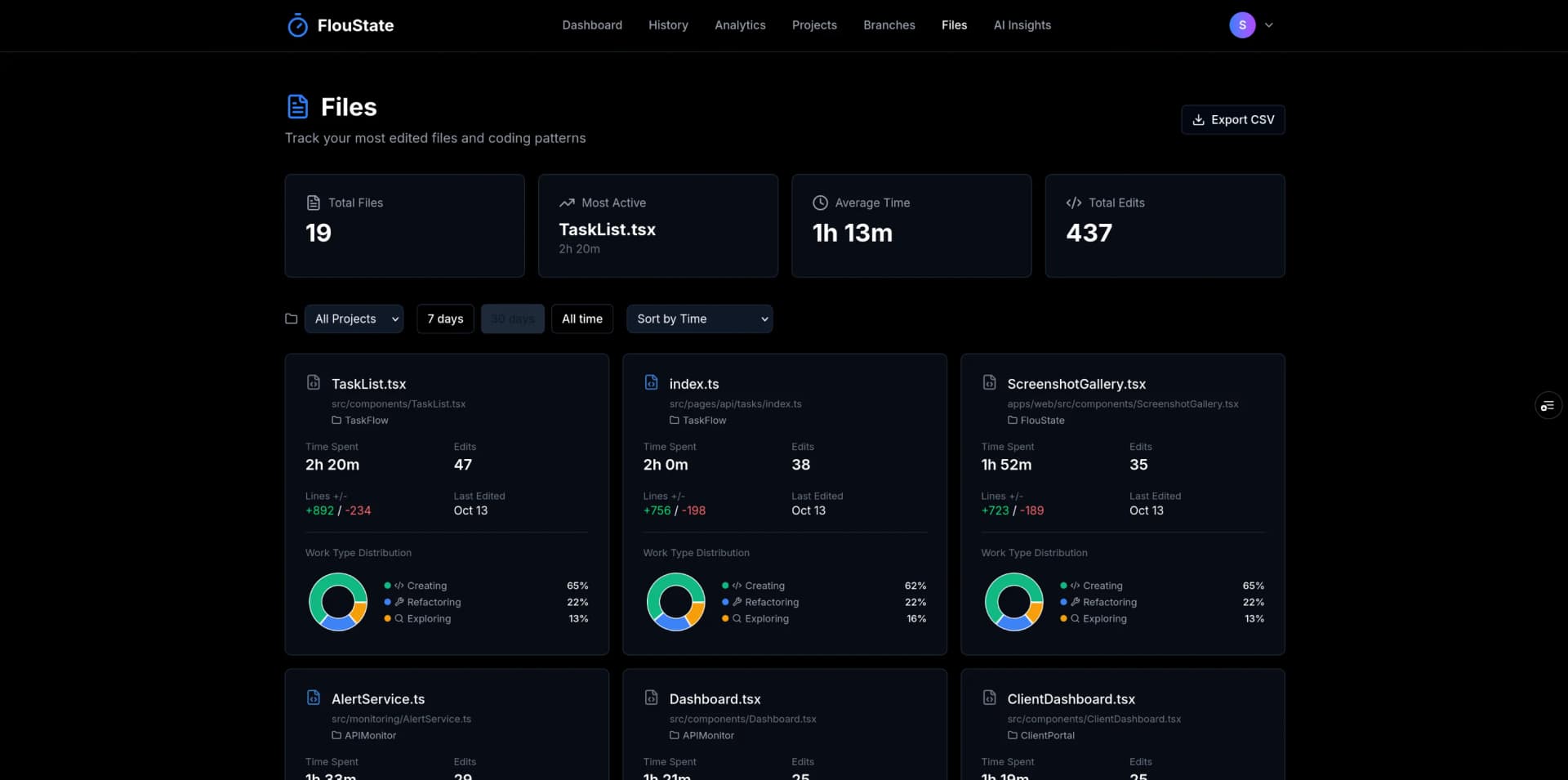Open the All Projects dropdown
1568x780 pixels.
(353, 319)
